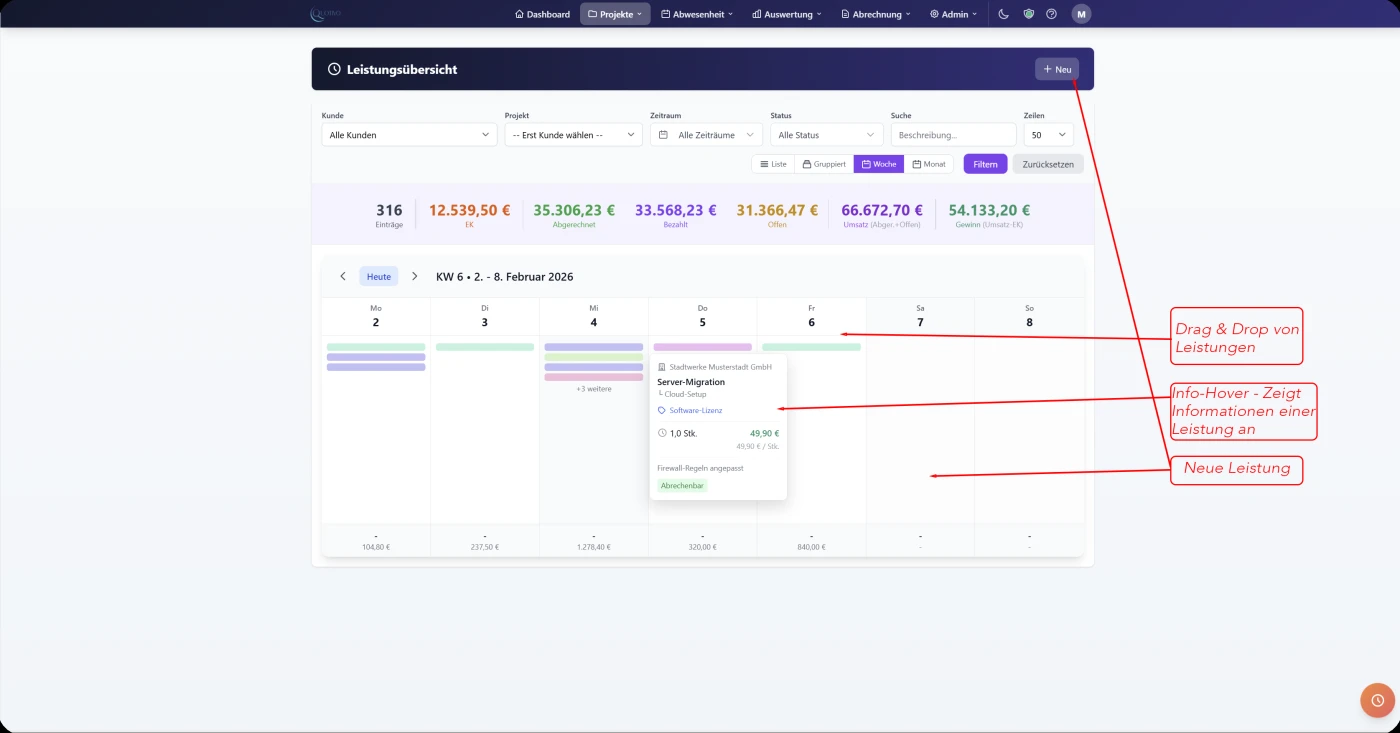Click the orange floating timer button
The height and width of the screenshot is (733, 1400).
click(1377, 700)
